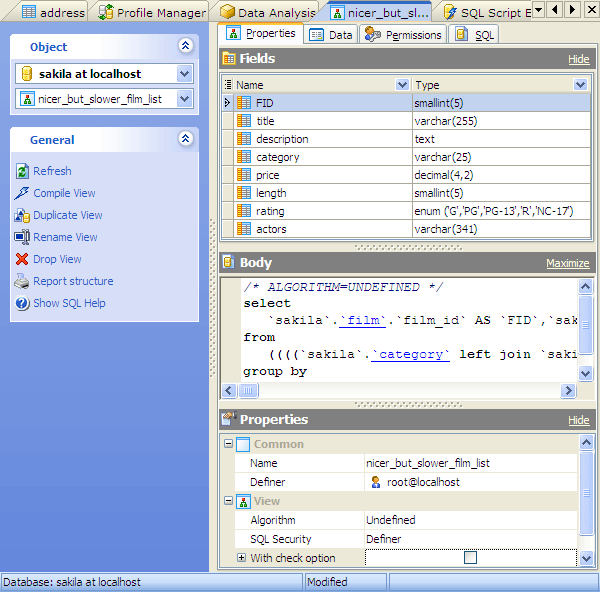Switch to the Profile Manager tab

(x=152, y=13)
